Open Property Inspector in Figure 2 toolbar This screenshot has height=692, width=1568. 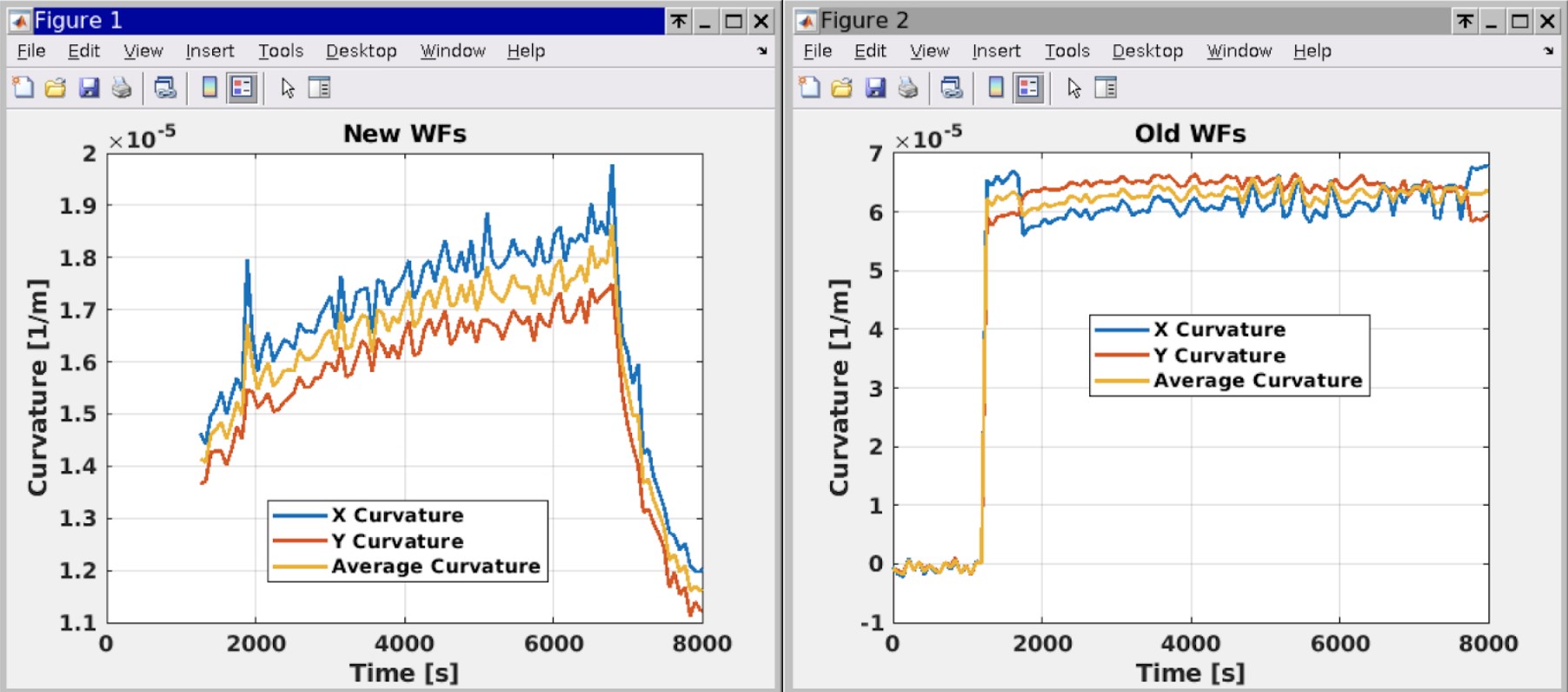pos(1106,88)
